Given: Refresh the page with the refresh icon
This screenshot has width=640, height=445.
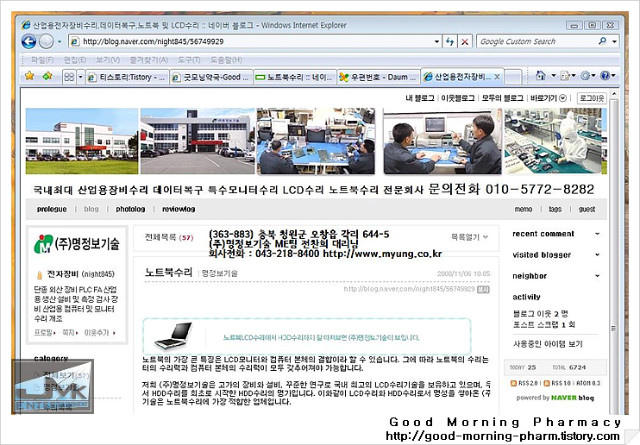Looking at the screenshot, I should click(x=450, y=41).
